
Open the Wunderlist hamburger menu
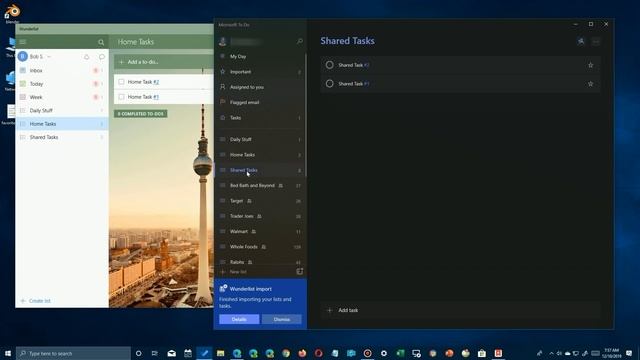click(22, 42)
